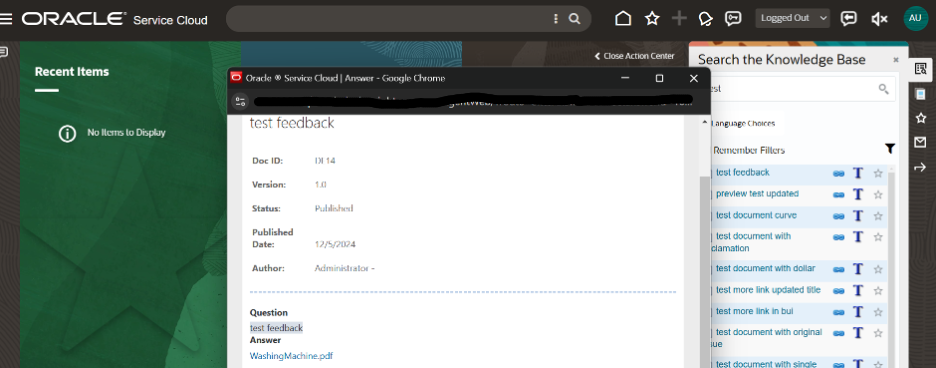Click T icon for 'test more link in bui'
The height and width of the screenshot is (368, 936).
(x=858, y=312)
